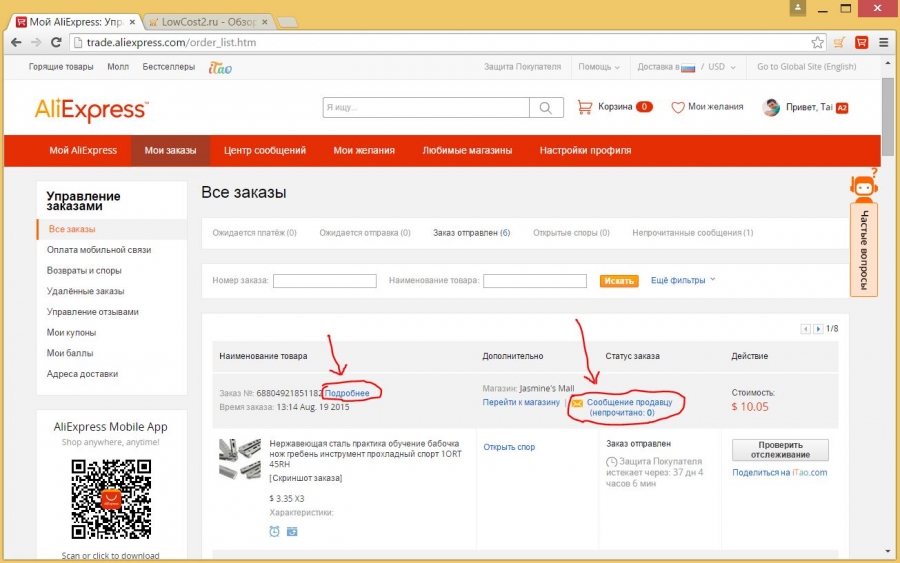The image size is (900, 563).
Task: Open the Мои заказы menu item
Action: point(170,150)
